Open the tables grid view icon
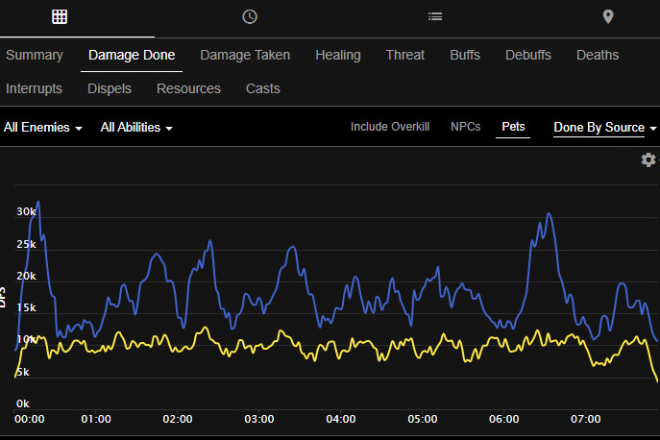The image size is (660, 440). [59, 17]
